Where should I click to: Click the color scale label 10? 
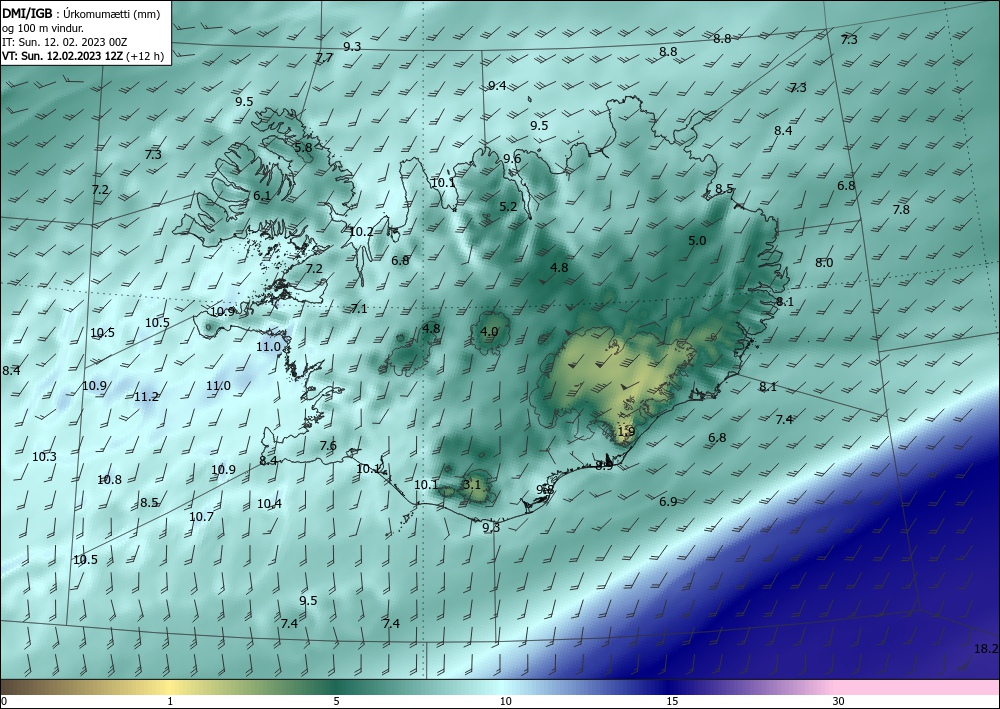pos(505,701)
